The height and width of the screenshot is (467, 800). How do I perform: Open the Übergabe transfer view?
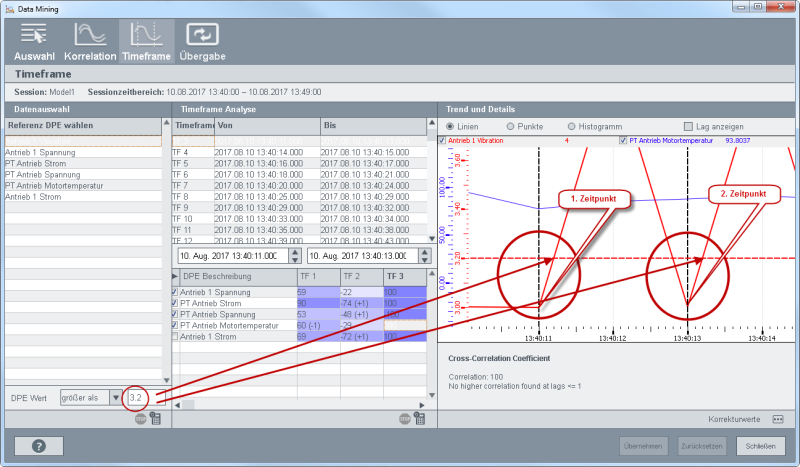(x=202, y=41)
